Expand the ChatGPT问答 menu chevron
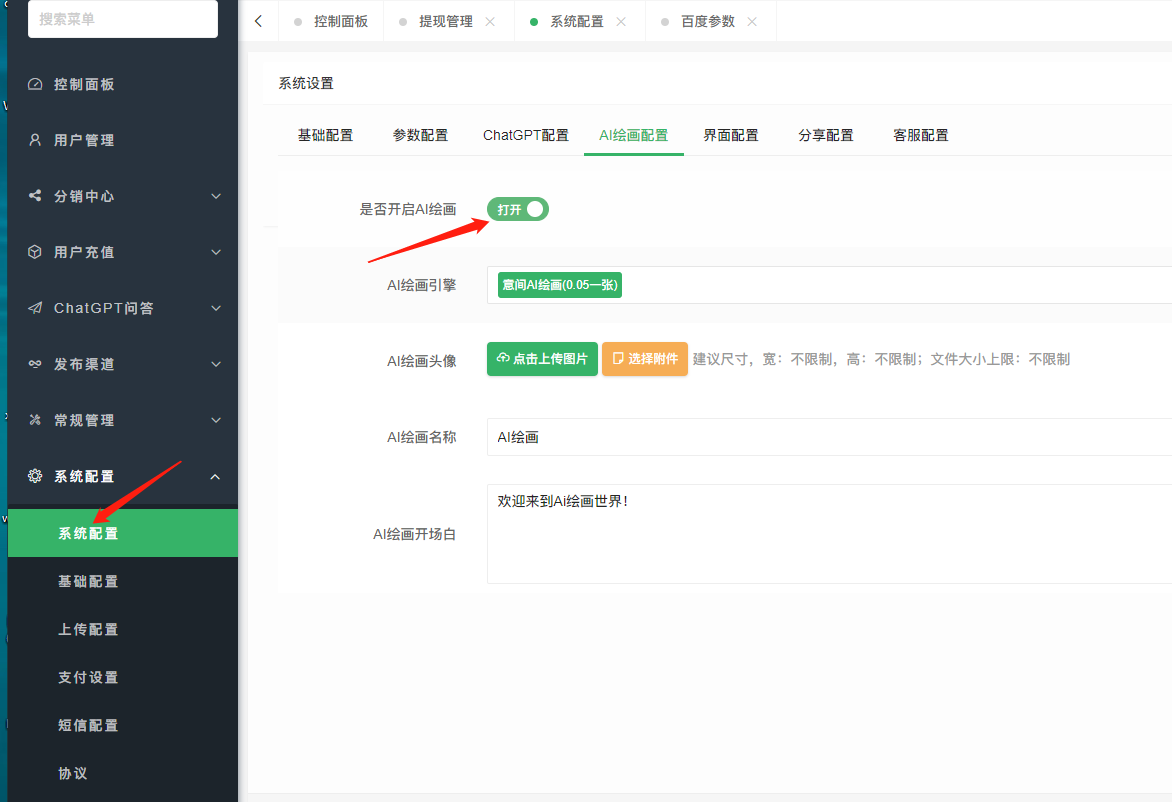The width and height of the screenshot is (1172, 802). pyautogui.click(x=216, y=308)
